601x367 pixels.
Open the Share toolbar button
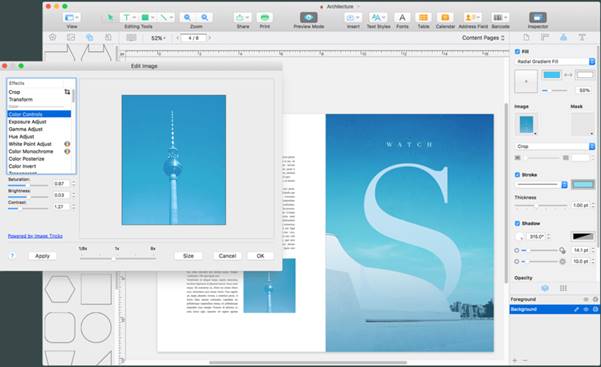point(242,18)
